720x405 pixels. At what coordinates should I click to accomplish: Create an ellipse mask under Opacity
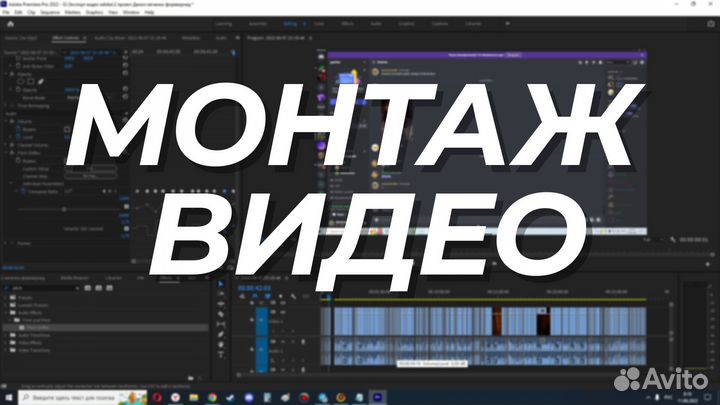point(20,82)
